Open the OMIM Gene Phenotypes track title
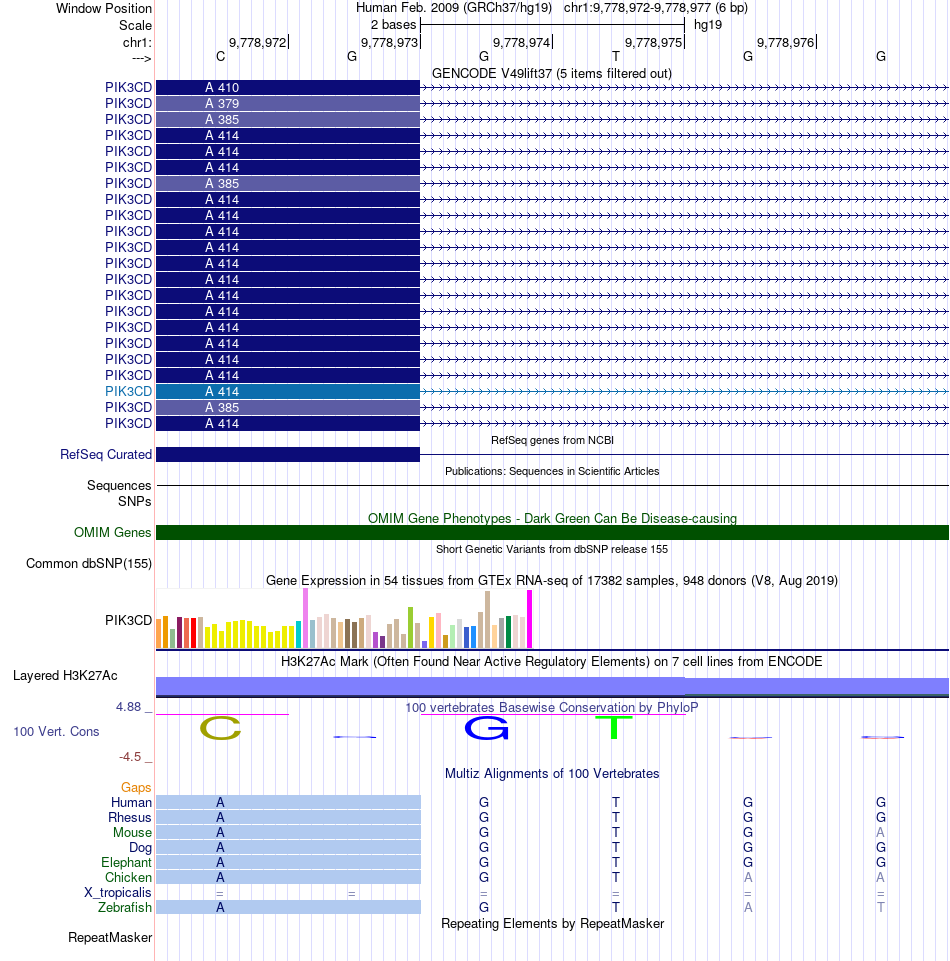950x961 pixels. click(552, 518)
